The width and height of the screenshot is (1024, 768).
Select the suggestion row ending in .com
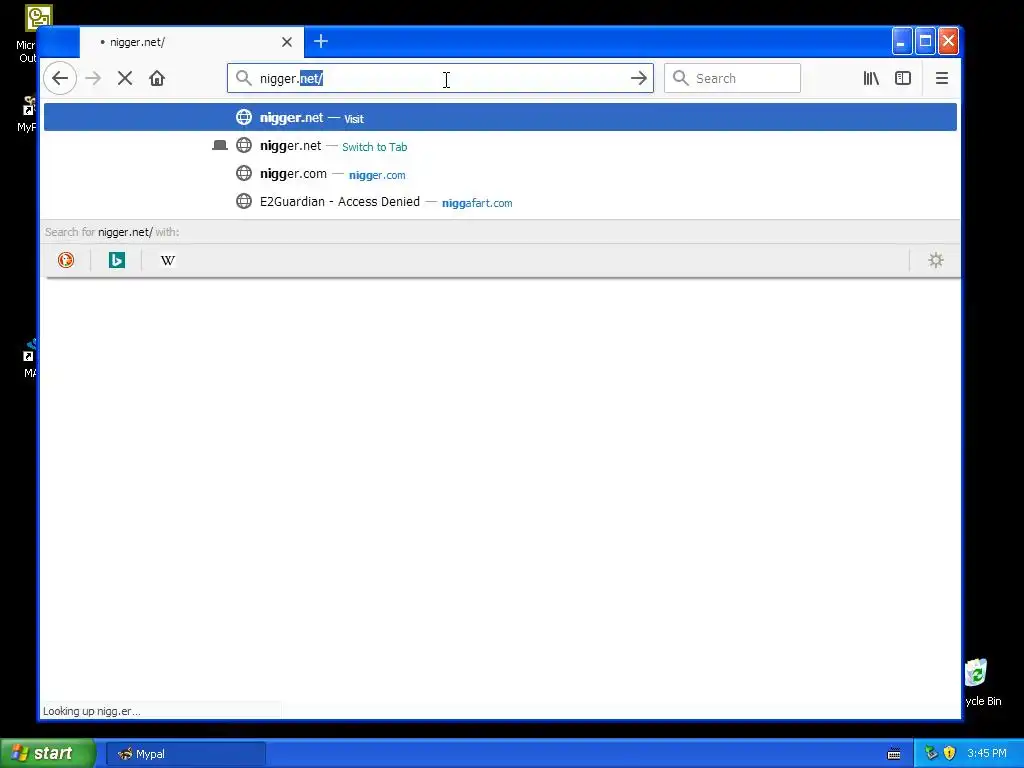click(500, 174)
